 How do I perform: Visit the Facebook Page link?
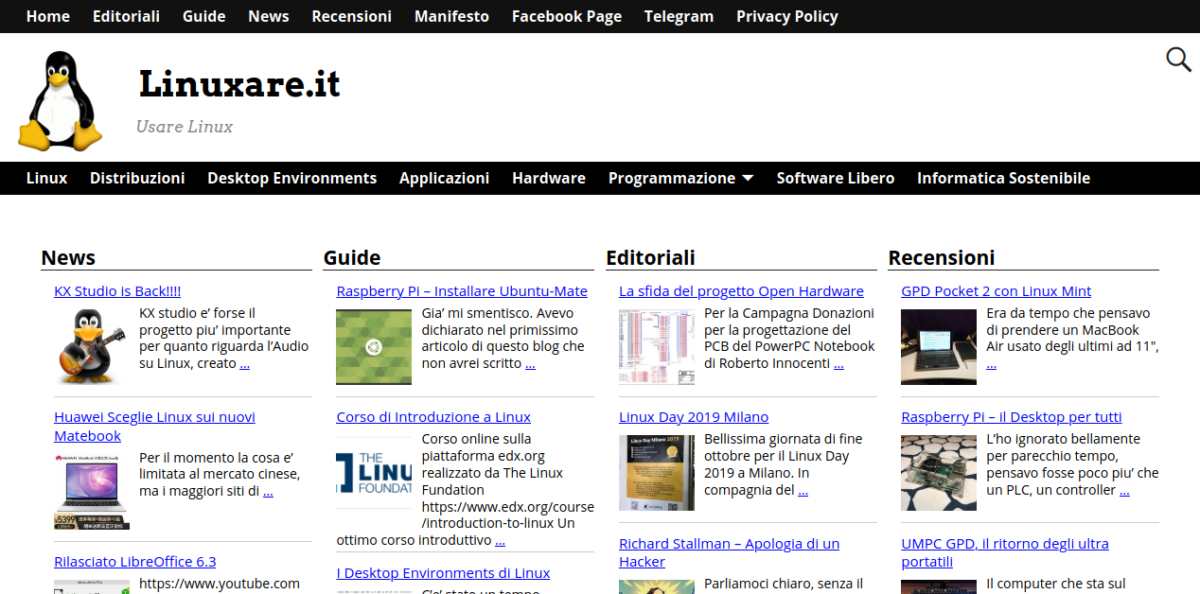(567, 16)
